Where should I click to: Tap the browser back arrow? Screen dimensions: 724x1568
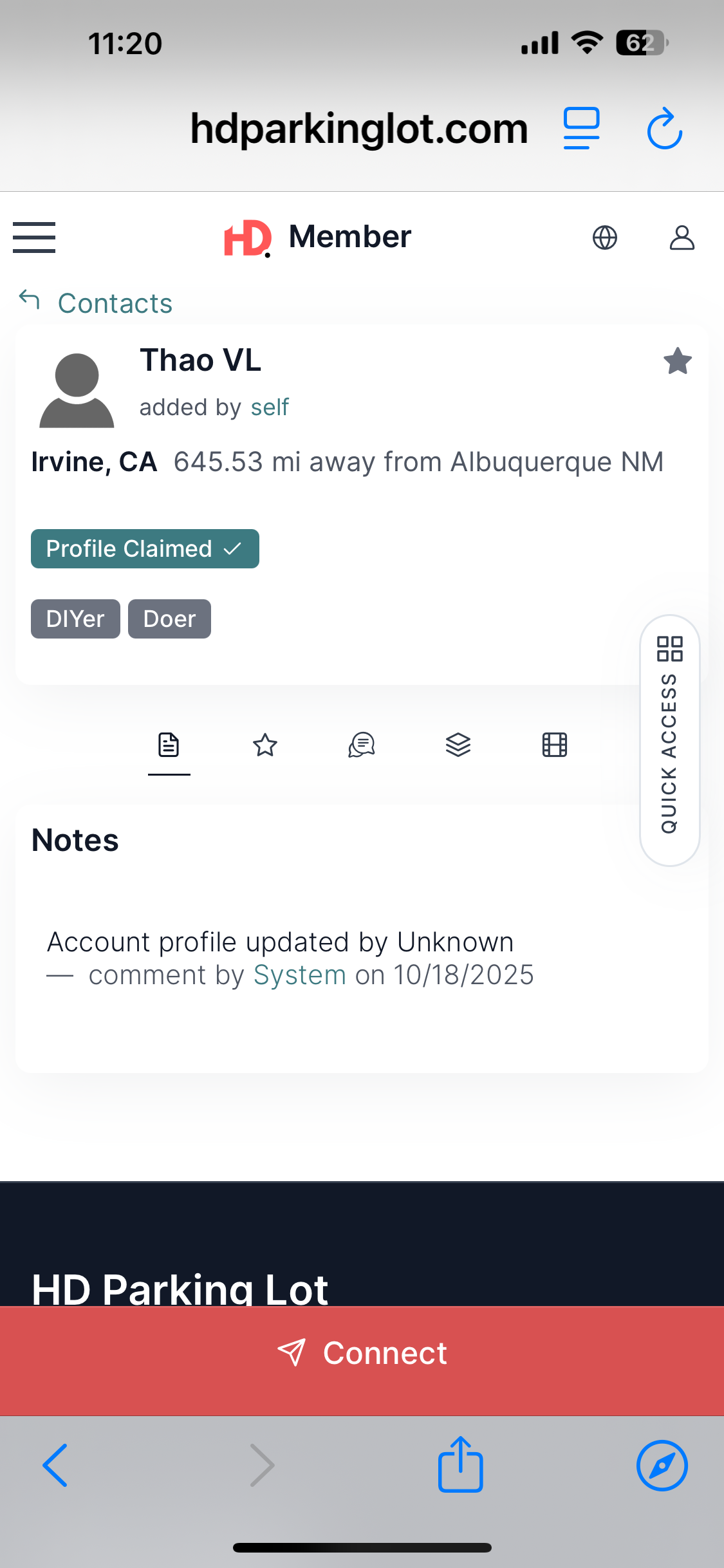pos(55,1465)
